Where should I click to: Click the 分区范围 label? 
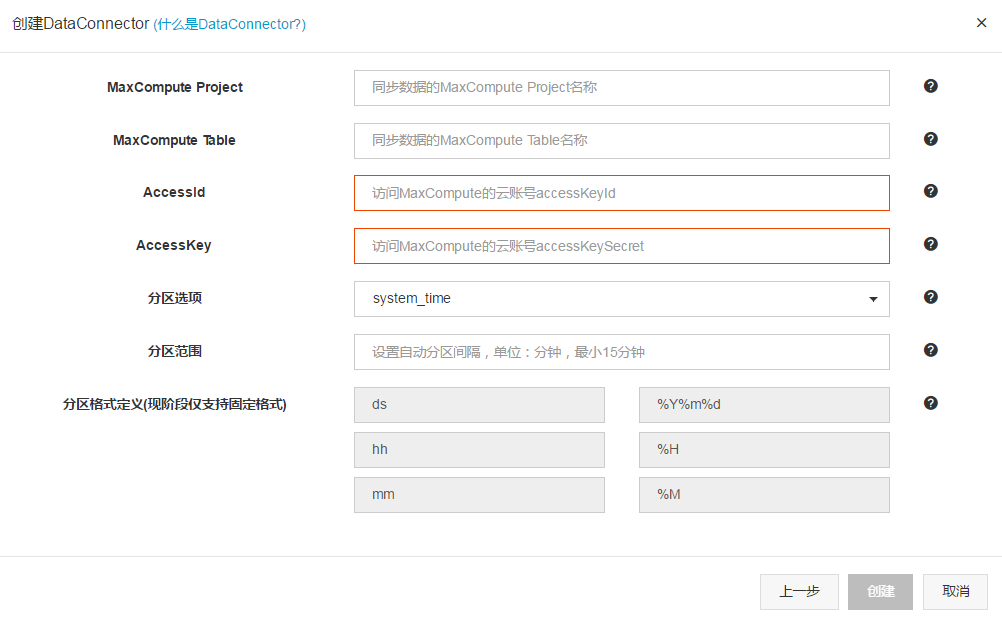174,351
